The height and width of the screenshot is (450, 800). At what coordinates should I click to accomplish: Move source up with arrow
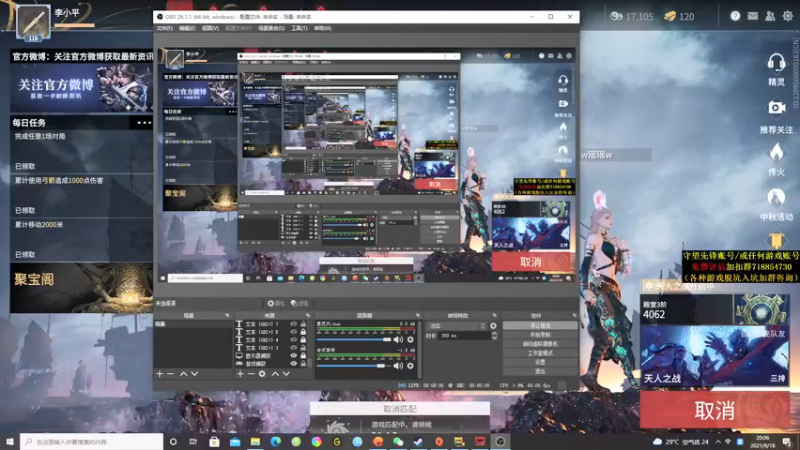[275, 374]
